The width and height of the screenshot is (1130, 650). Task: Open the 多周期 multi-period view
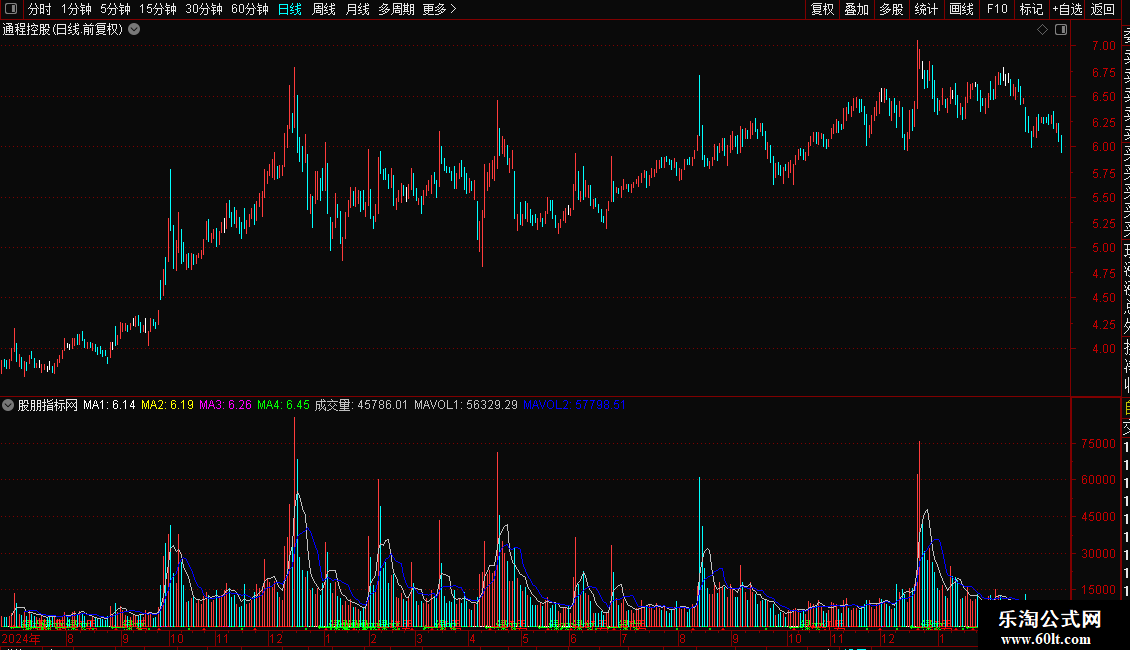[396, 9]
